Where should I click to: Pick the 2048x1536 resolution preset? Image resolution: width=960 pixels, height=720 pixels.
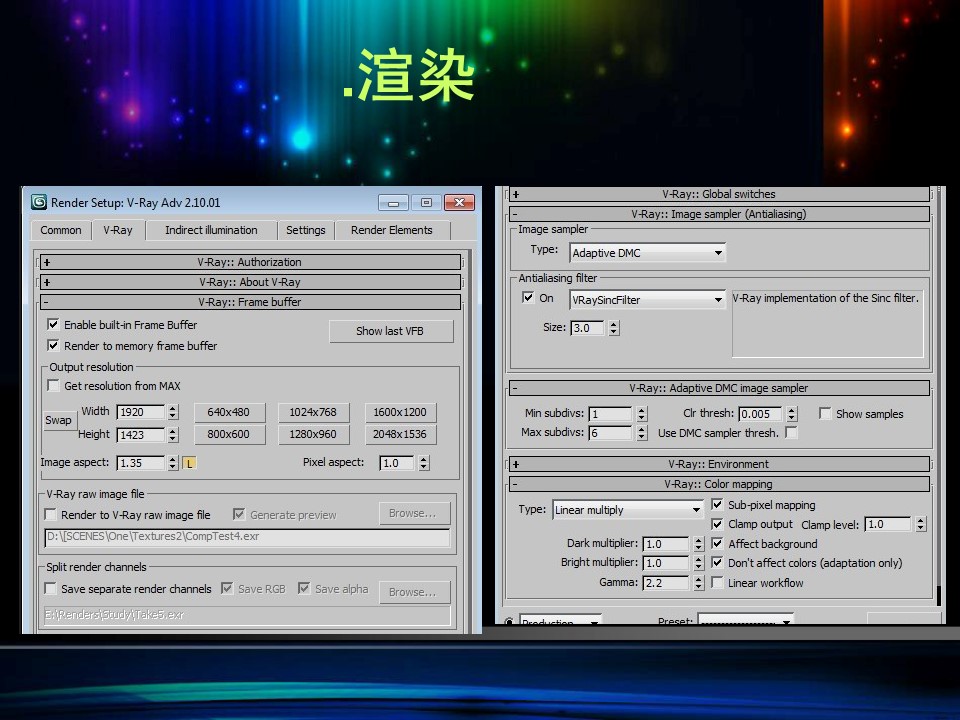(x=400, y=435)
